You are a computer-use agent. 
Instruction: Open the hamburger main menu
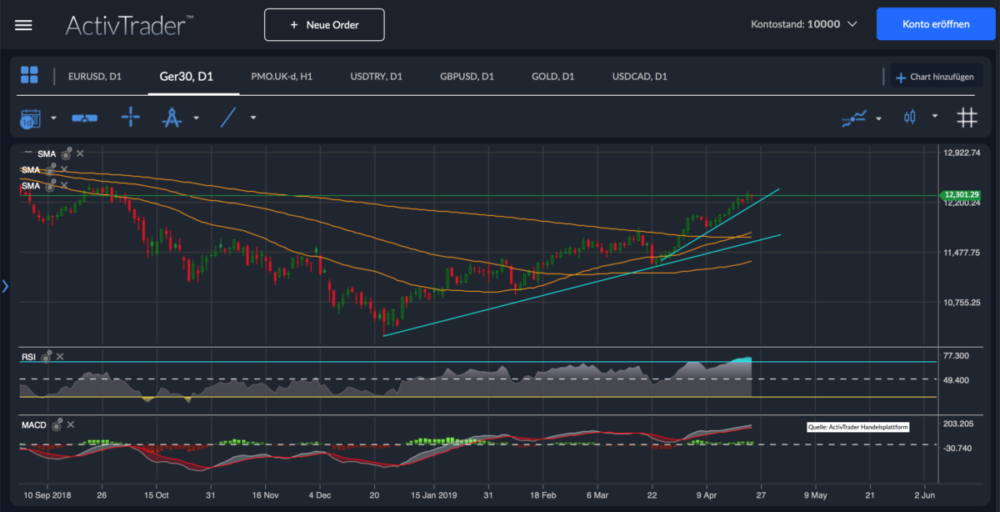click(24, 26)
